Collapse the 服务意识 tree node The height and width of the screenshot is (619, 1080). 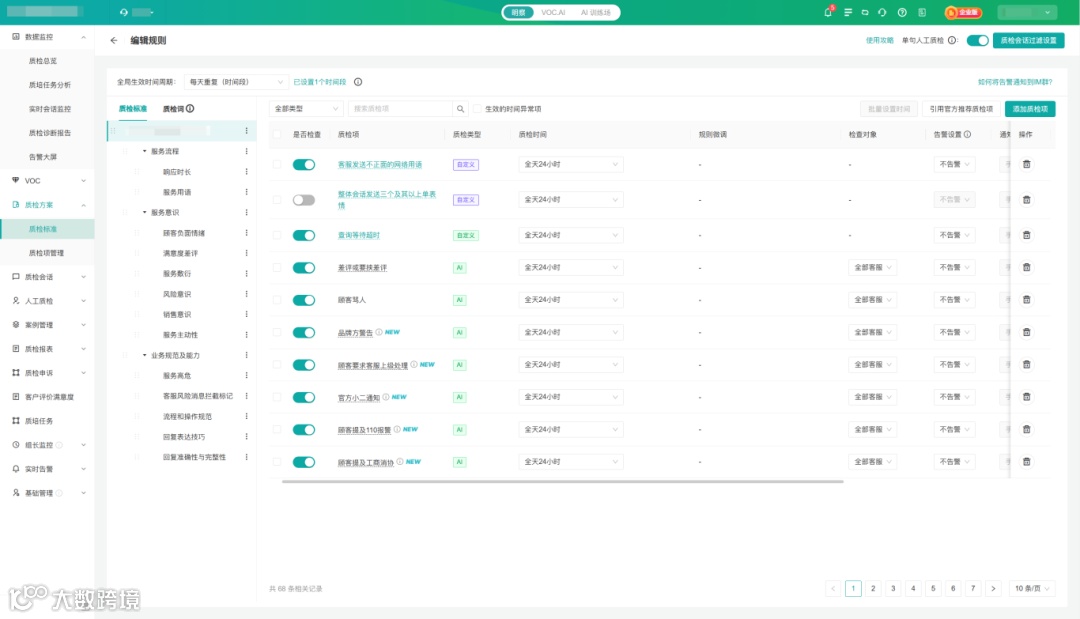[x=145, y=213]
